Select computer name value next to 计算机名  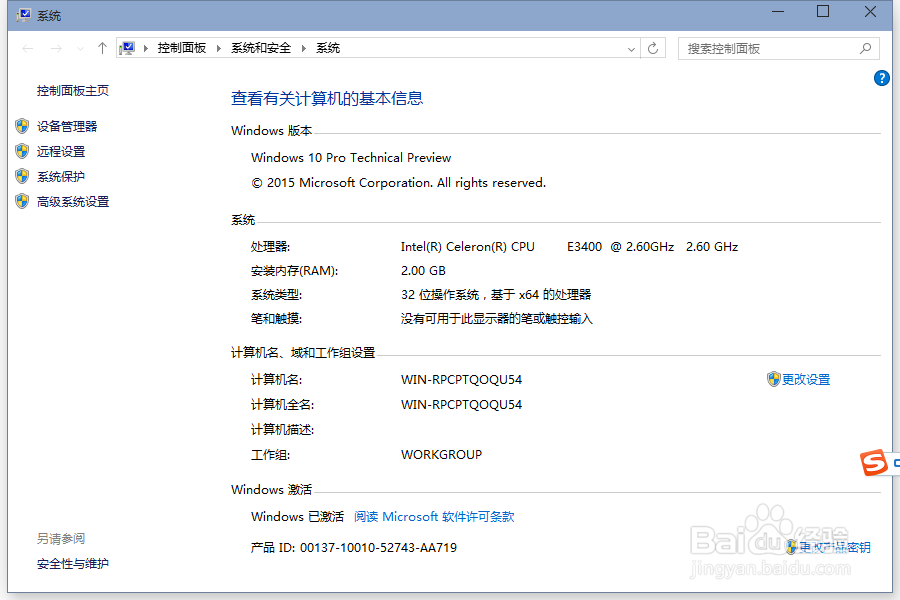(x=461, y=380)
